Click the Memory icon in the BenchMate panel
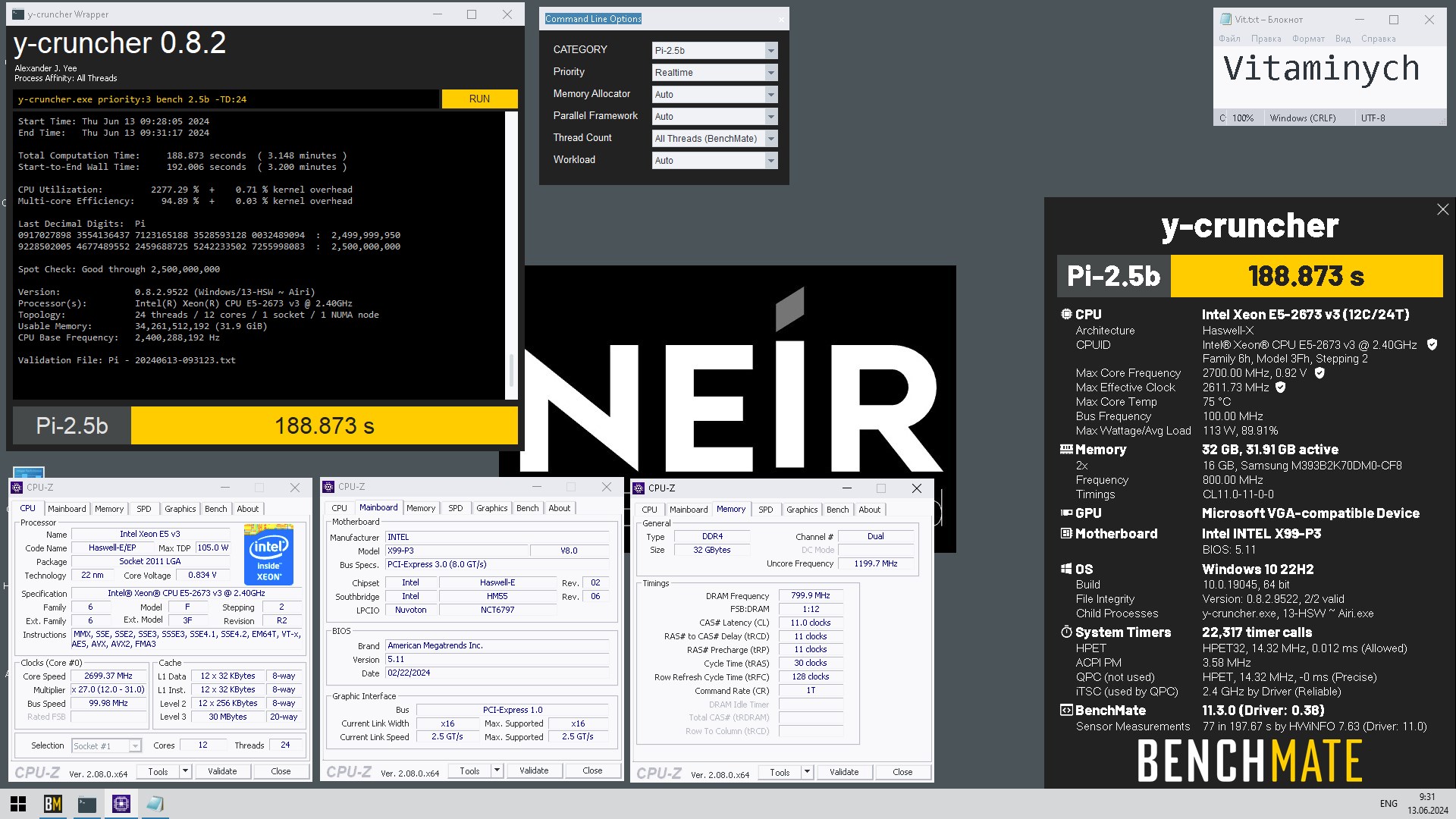1456x819 pixels. coord(1066,449)
